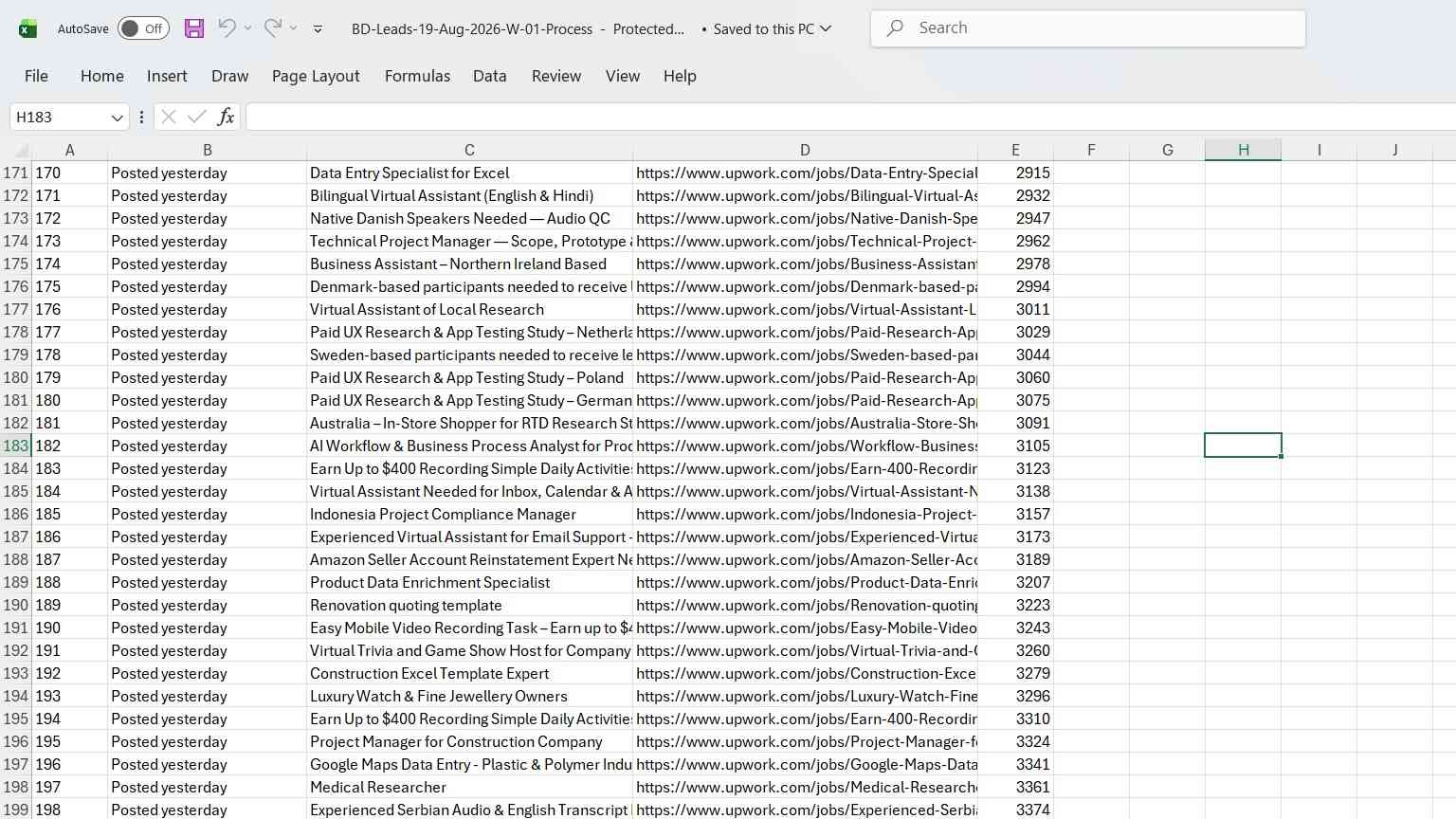The image size is (1456, 819).
Task: Expand the Undo history dropdown arrow
Action: [x=247, y=28]
